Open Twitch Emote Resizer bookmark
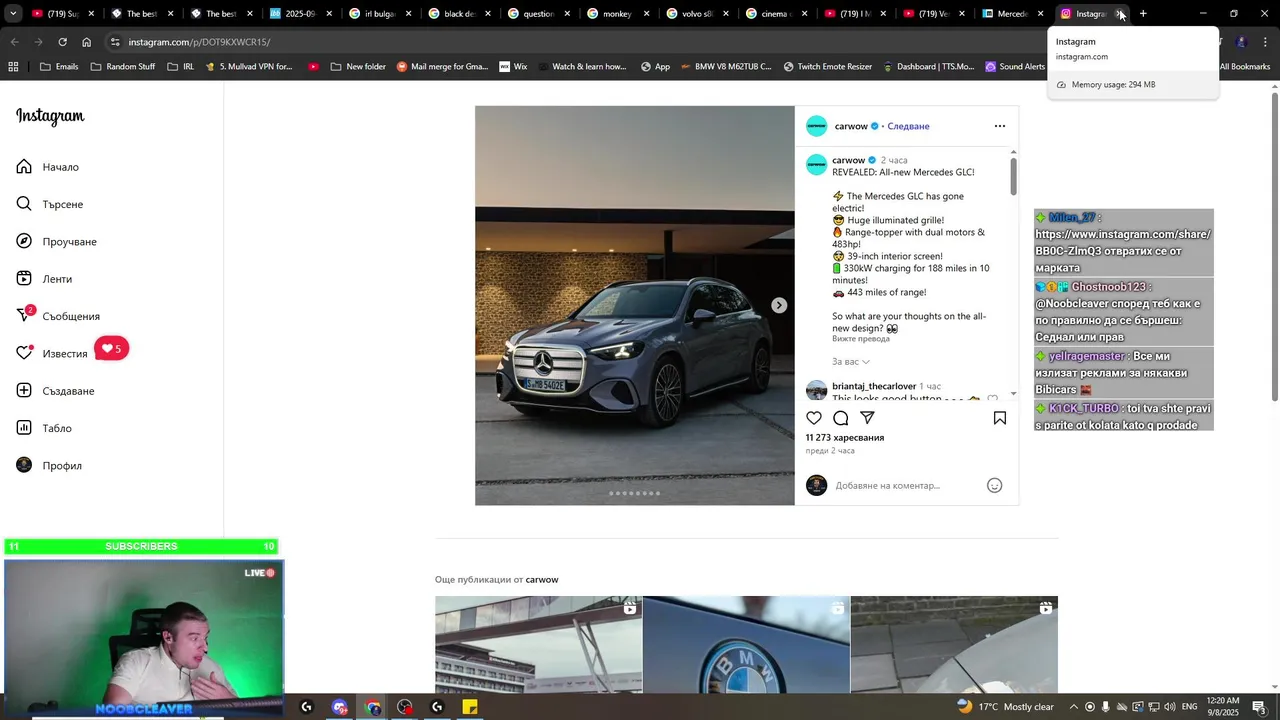This screenshot has width=1280, height=720. click(x=827, y=66)
